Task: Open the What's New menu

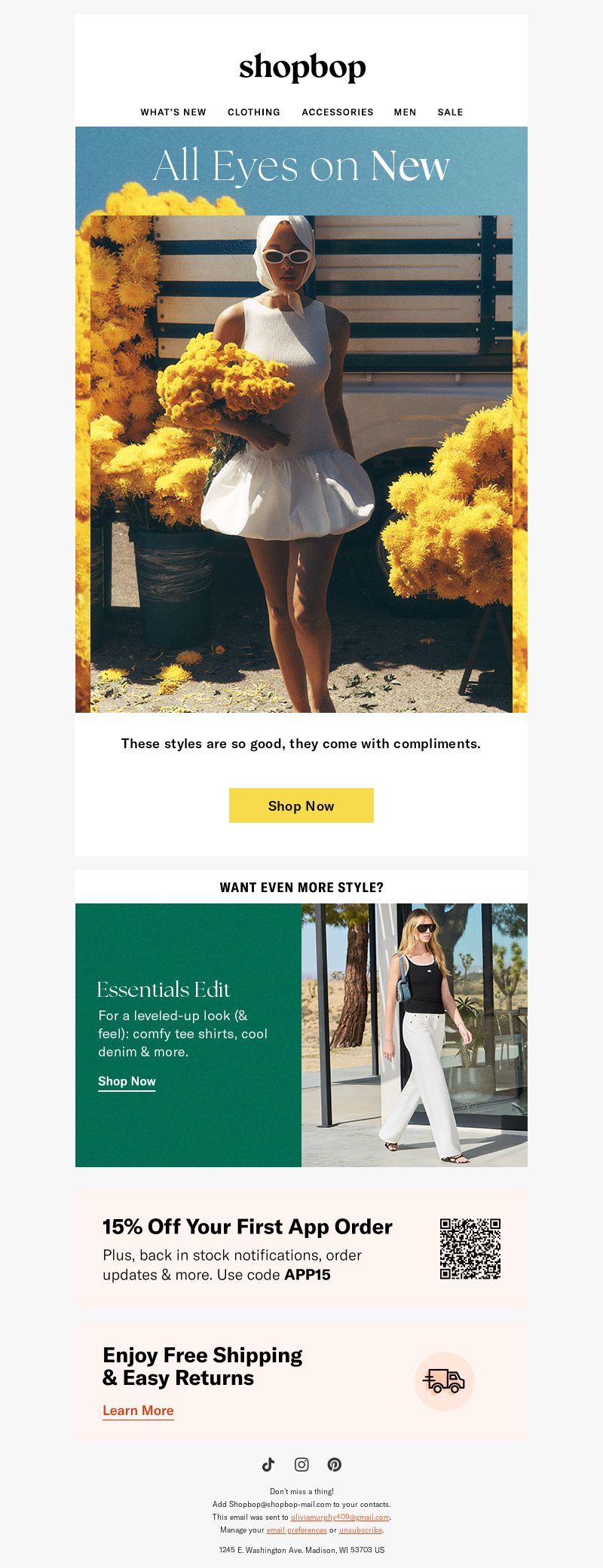Action: click(x=173, y=112)
